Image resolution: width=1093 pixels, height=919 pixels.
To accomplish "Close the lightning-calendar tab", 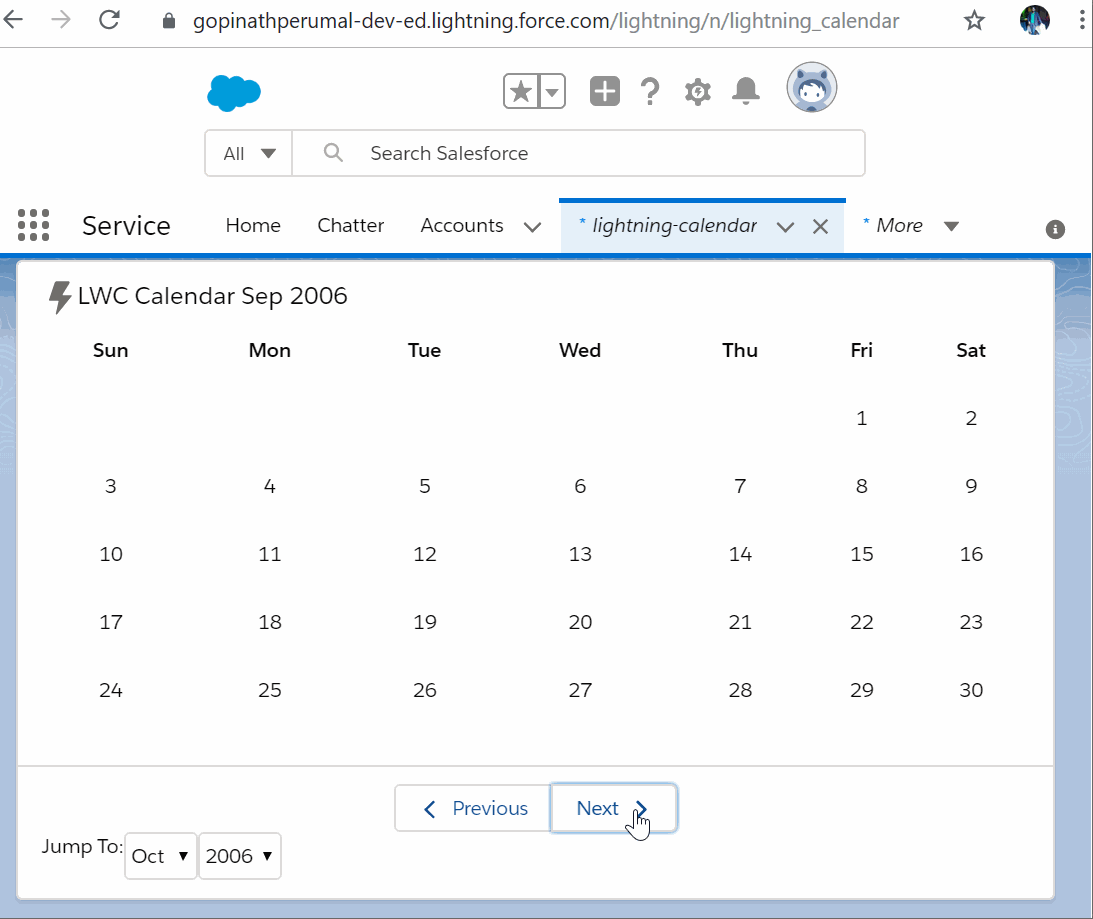I will click(x=820, y=226).
